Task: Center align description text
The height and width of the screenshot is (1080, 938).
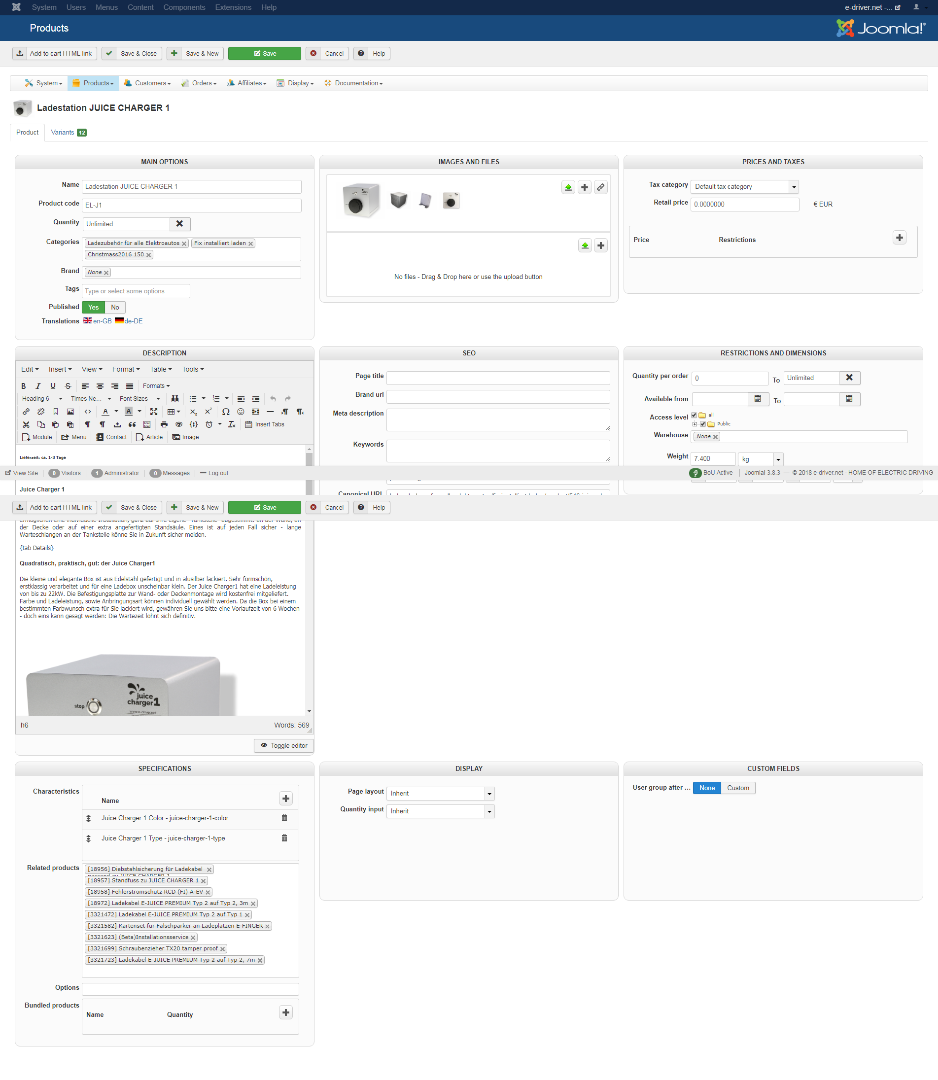Action: 100,386
